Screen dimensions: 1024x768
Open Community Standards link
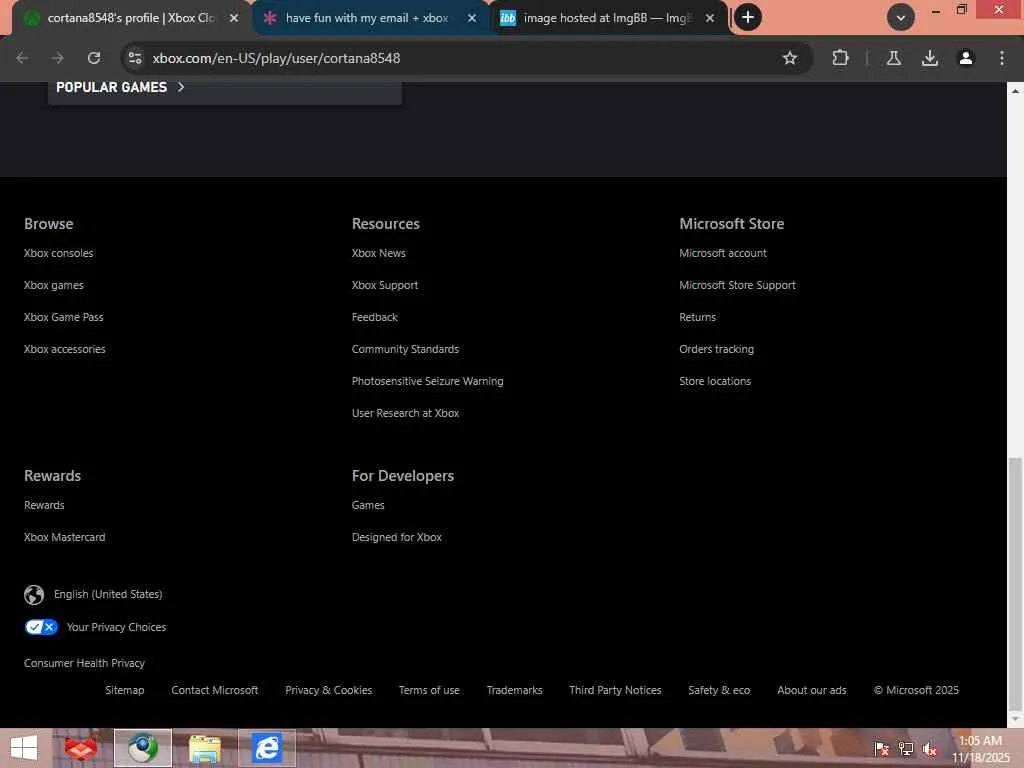click(x=406, y=349)
